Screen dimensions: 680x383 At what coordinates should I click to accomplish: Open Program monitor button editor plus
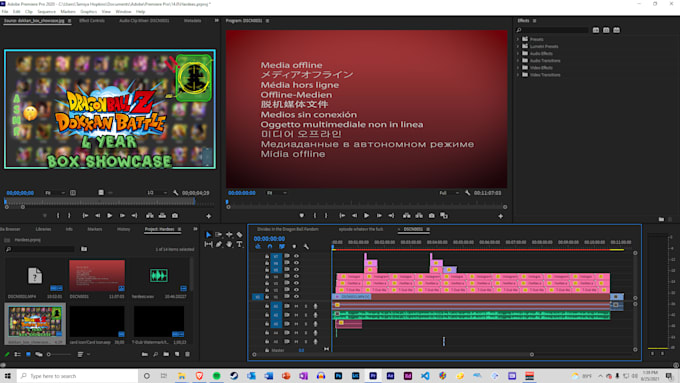500,216
